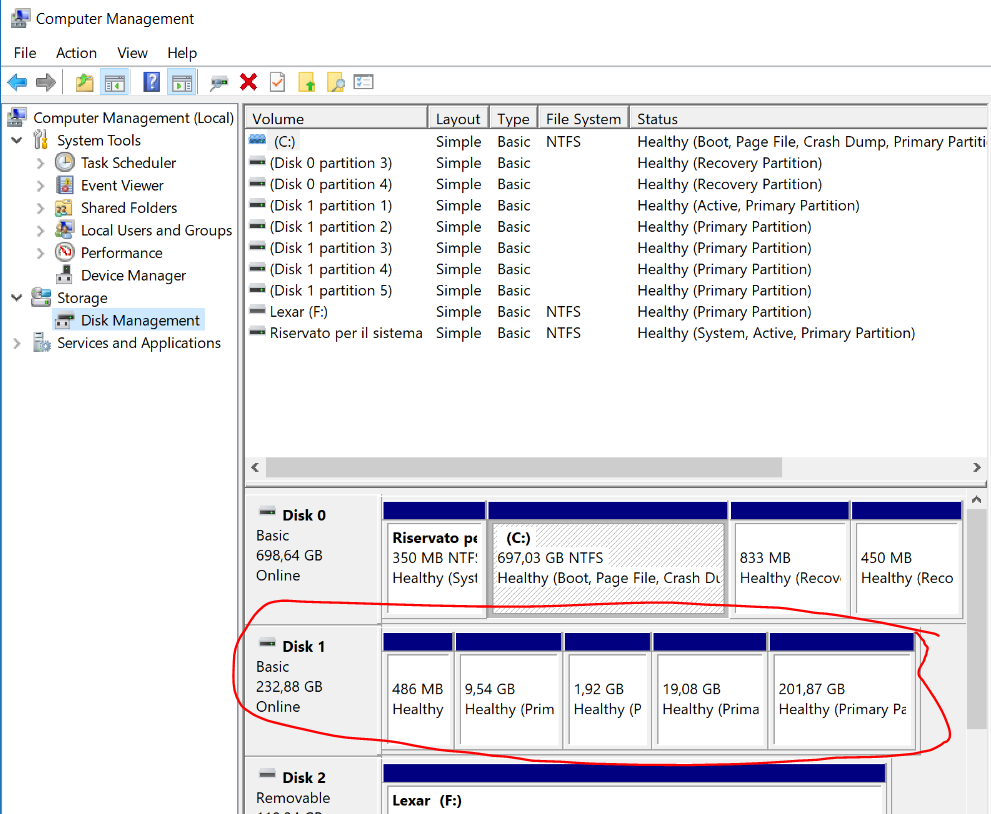The image size is (991, 814).
Task: Click the settings list icon in toolbar
Action: pos(363,82)
